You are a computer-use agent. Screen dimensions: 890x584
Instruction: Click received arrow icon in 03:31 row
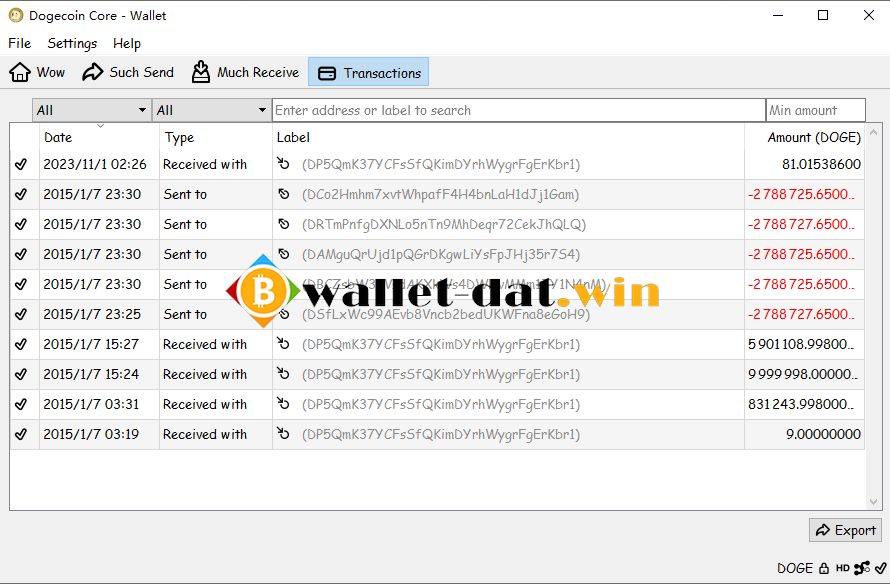tap(283, 404)
